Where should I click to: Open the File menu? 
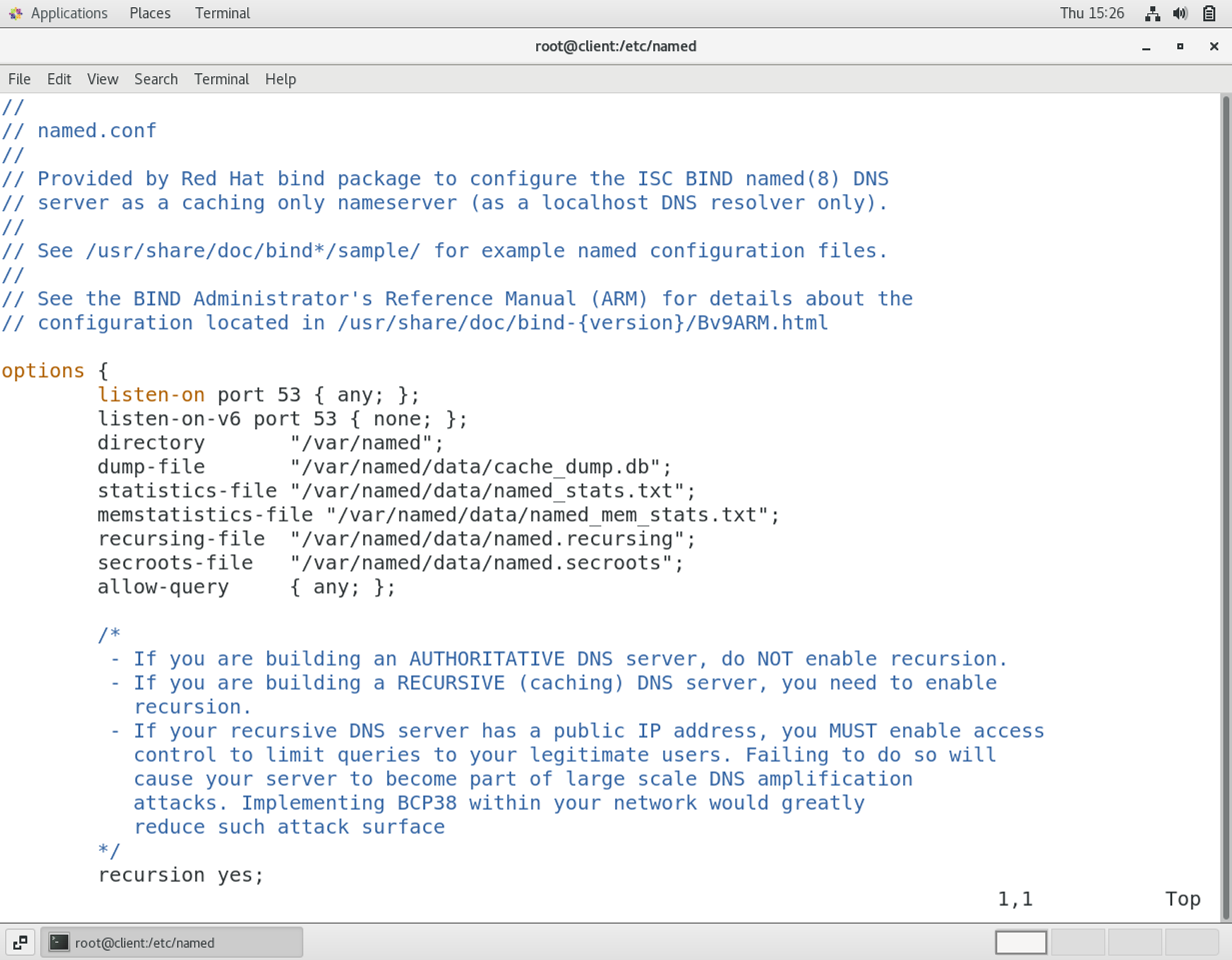pyautogui.click(x=19, y=79)
